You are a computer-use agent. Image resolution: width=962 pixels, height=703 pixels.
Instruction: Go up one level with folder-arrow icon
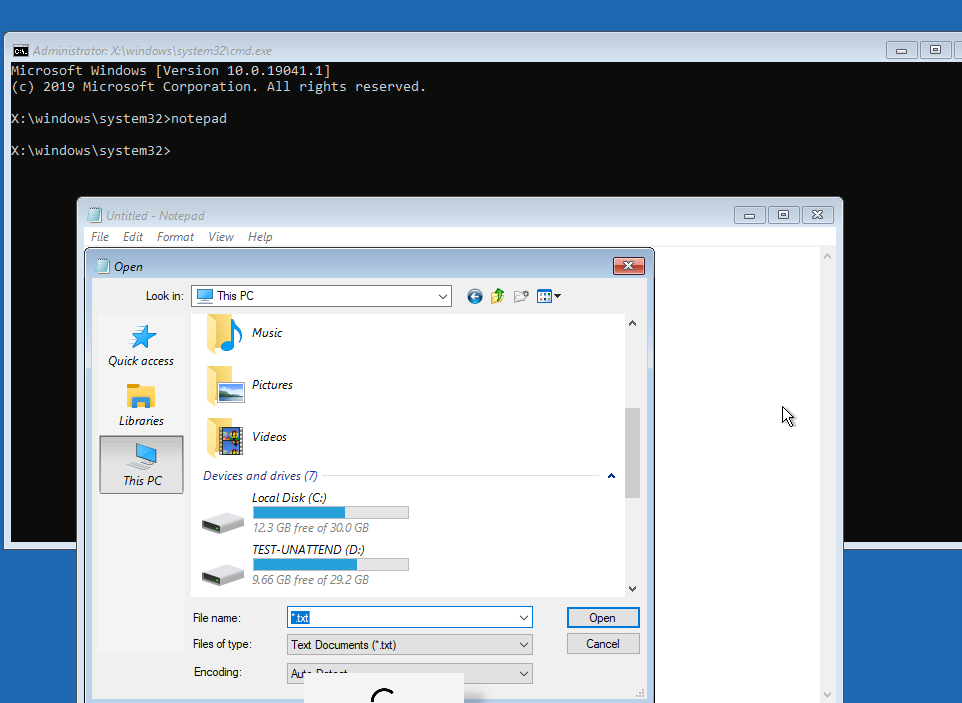pyautogui.click(x=498, y=296)
